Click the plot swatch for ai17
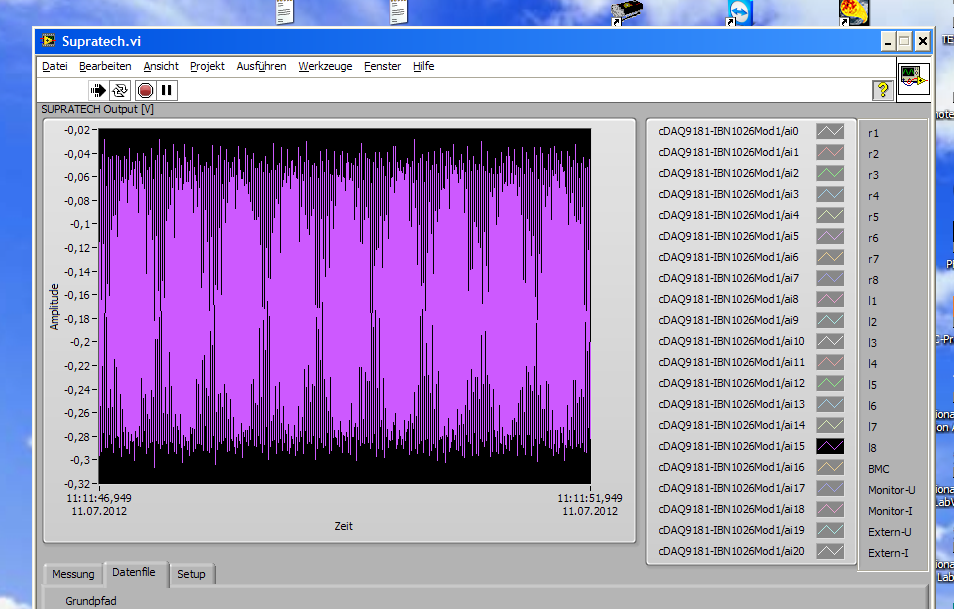Screen dimensions: 954x609 [830, 488]
